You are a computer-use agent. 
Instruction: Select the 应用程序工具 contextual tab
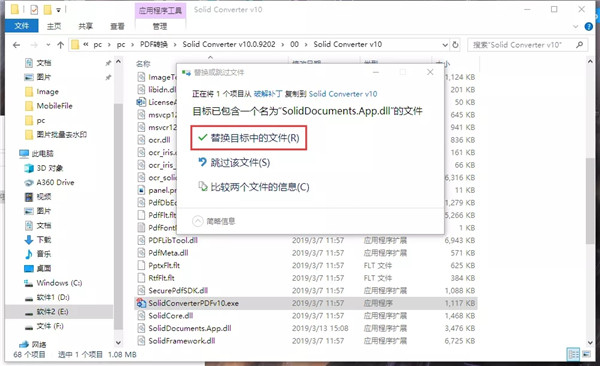tap(160, 10)
